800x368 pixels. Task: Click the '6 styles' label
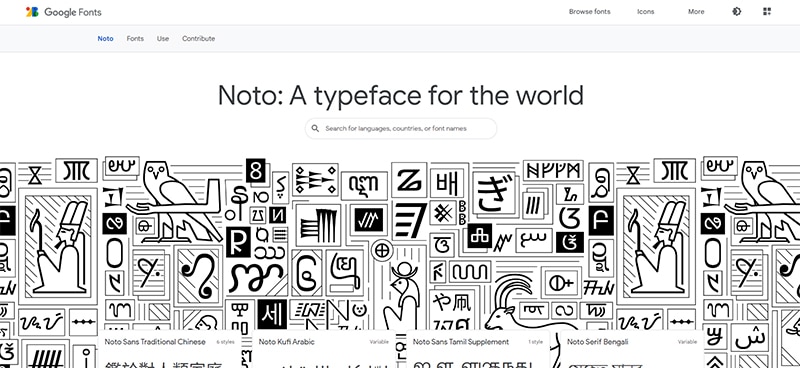(x=225, y=342)
